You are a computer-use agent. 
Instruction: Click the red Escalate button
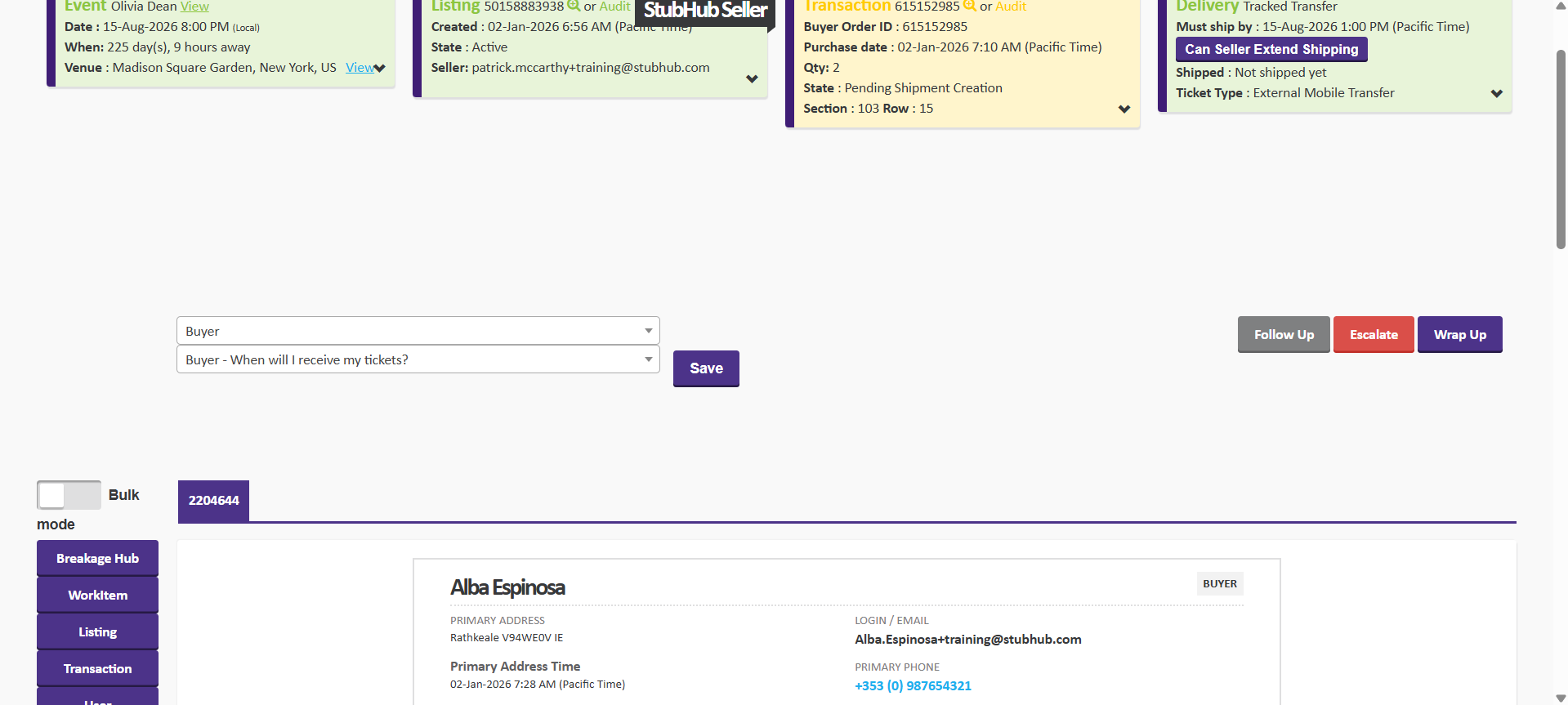(1373, 335)
